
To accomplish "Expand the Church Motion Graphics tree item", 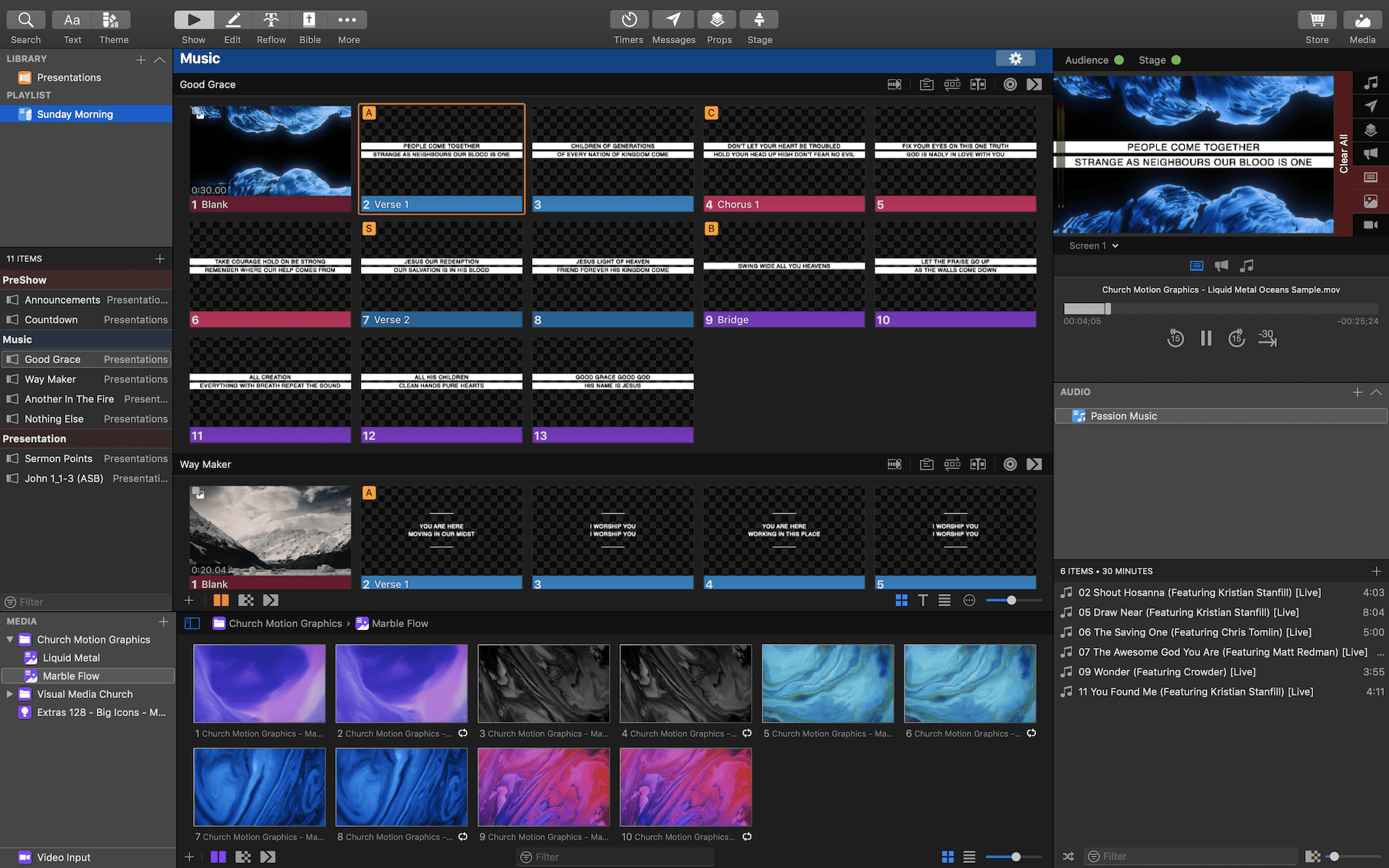I will (x=10, y=639).
